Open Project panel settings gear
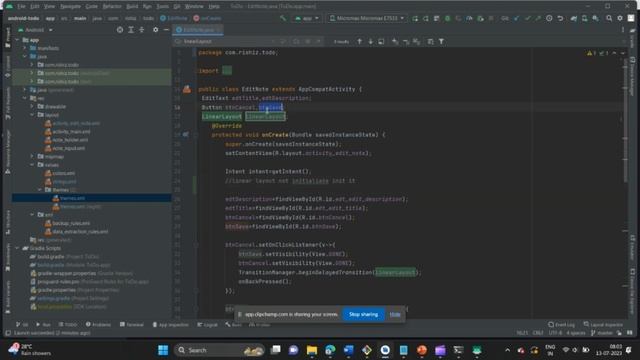 pos(156,30)
